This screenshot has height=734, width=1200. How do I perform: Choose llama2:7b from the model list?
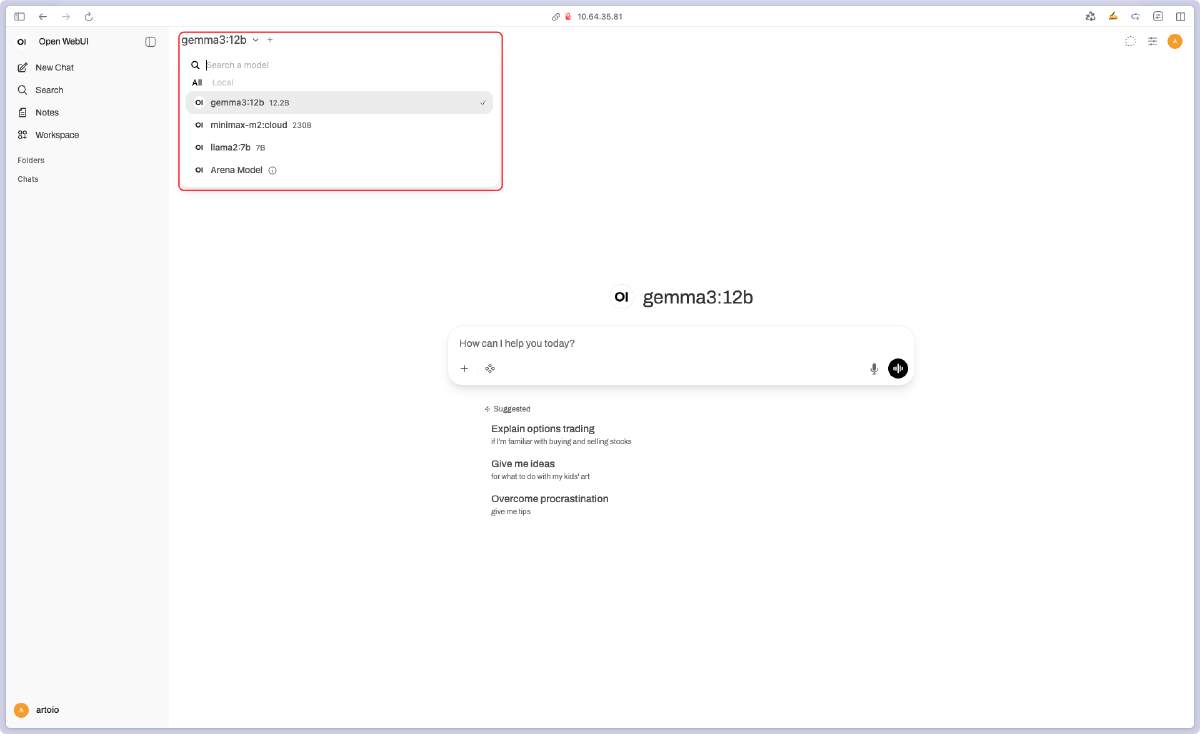pos(230,147)
